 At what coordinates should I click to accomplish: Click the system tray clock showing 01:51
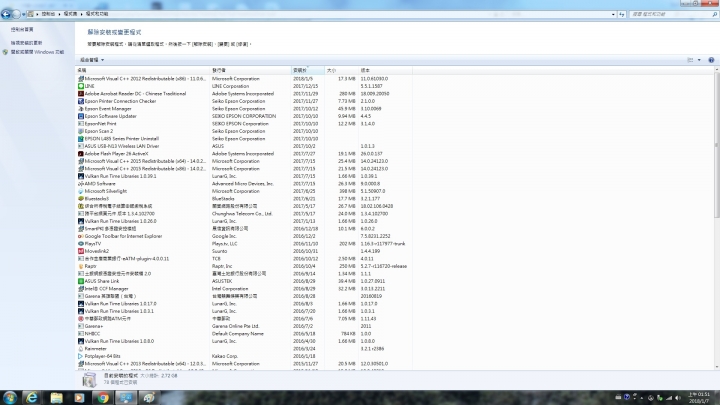pyautogui.click(x=700, y=398)
